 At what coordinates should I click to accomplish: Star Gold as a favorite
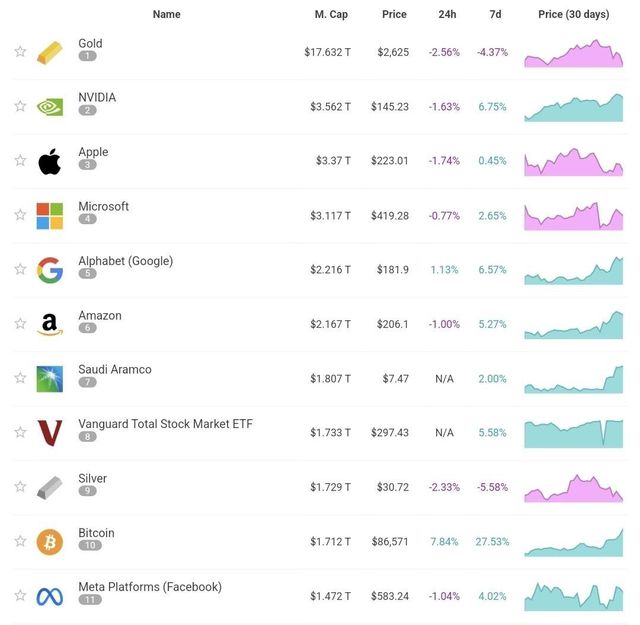[x=20, y=51]
